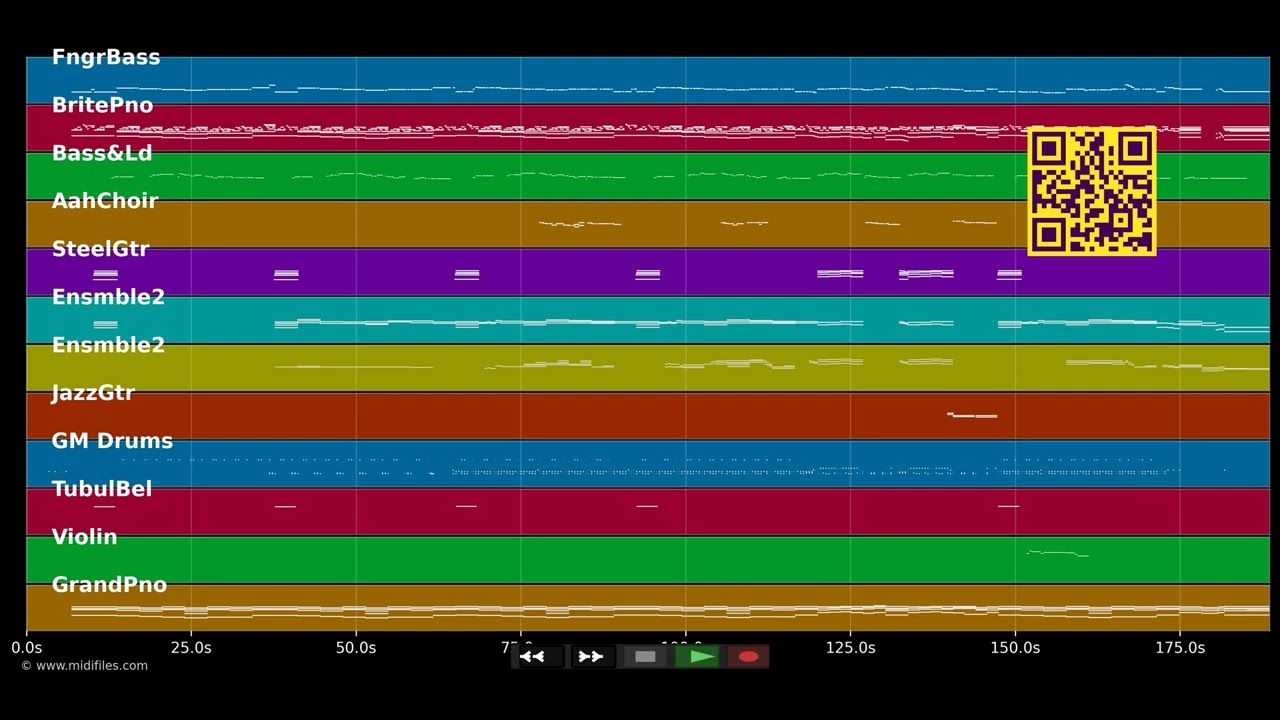The width and height of the screenshot is (1280, 720).
Task: Select the AahChoir track label
Action: tap(105, 201)
